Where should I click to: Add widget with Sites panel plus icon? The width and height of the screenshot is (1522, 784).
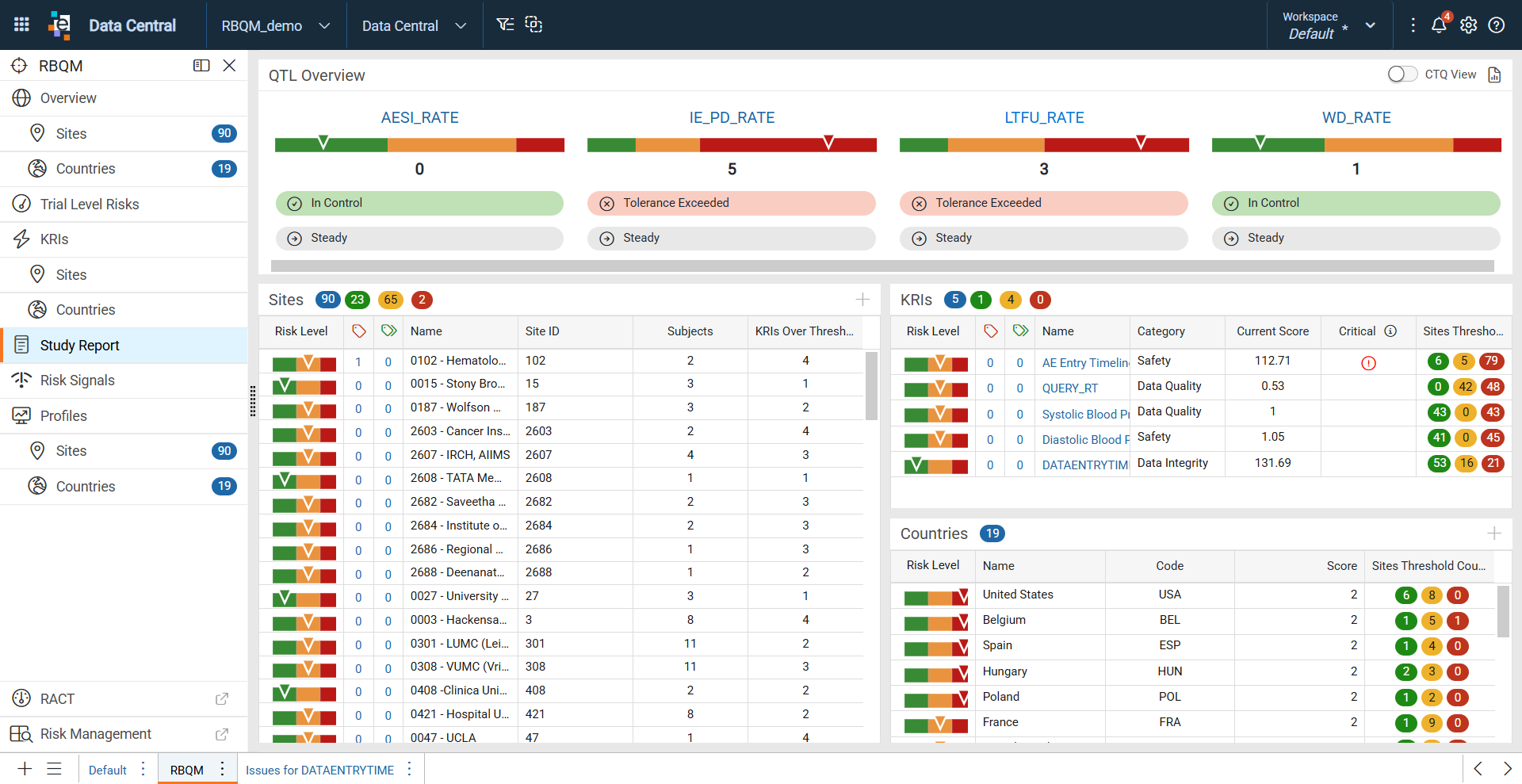click(x=862, y=299)
